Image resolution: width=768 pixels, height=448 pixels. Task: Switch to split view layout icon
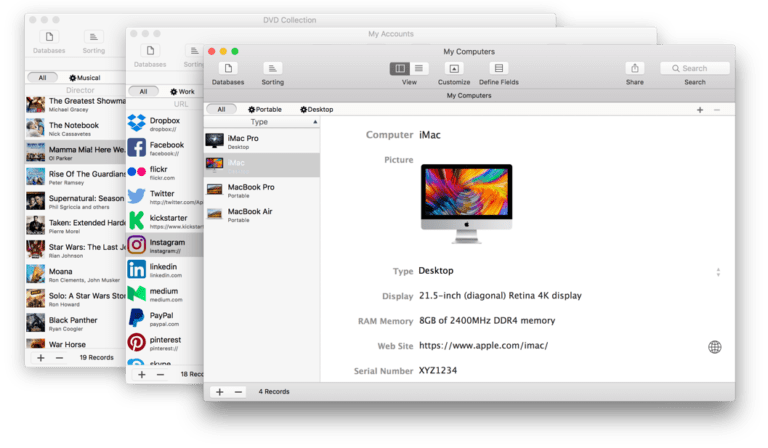pyautogui.click(x=400, y=69)
